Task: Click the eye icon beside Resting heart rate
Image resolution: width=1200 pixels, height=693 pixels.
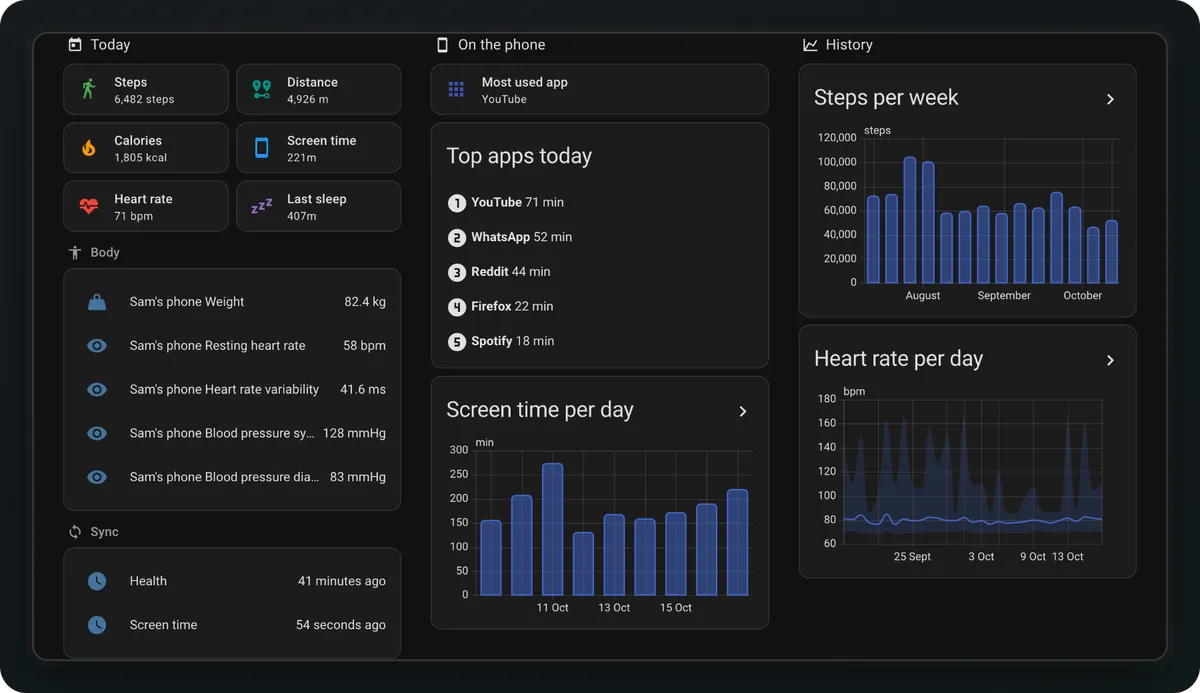Action: pyautogui.click(x=97, y=346)
